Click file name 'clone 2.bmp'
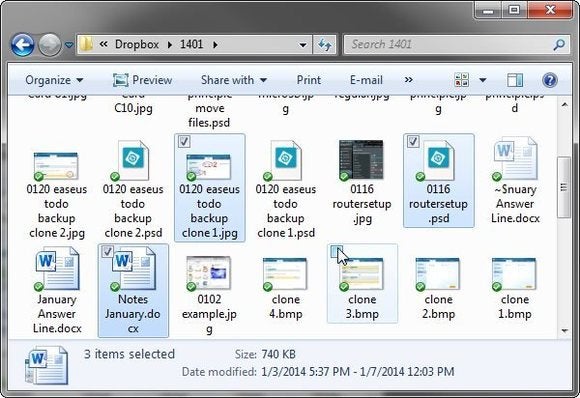 point(438,306)
